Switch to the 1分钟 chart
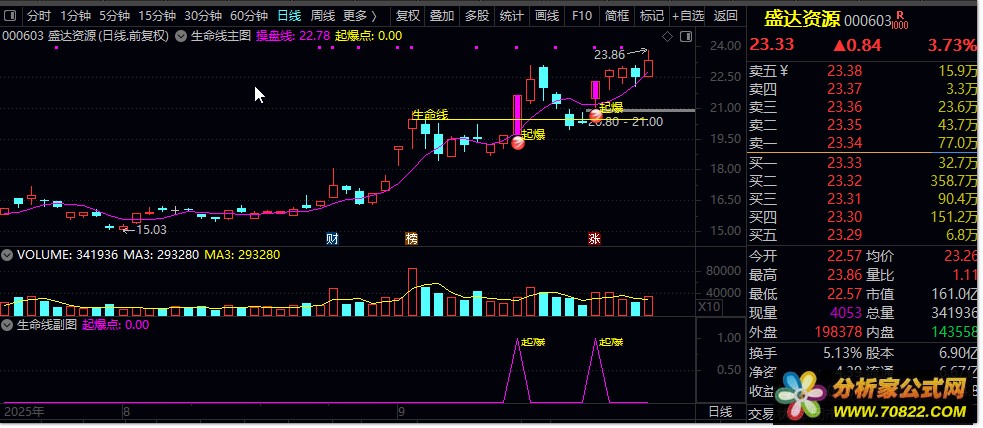This screenshot has width=983, height=428. 76,15
